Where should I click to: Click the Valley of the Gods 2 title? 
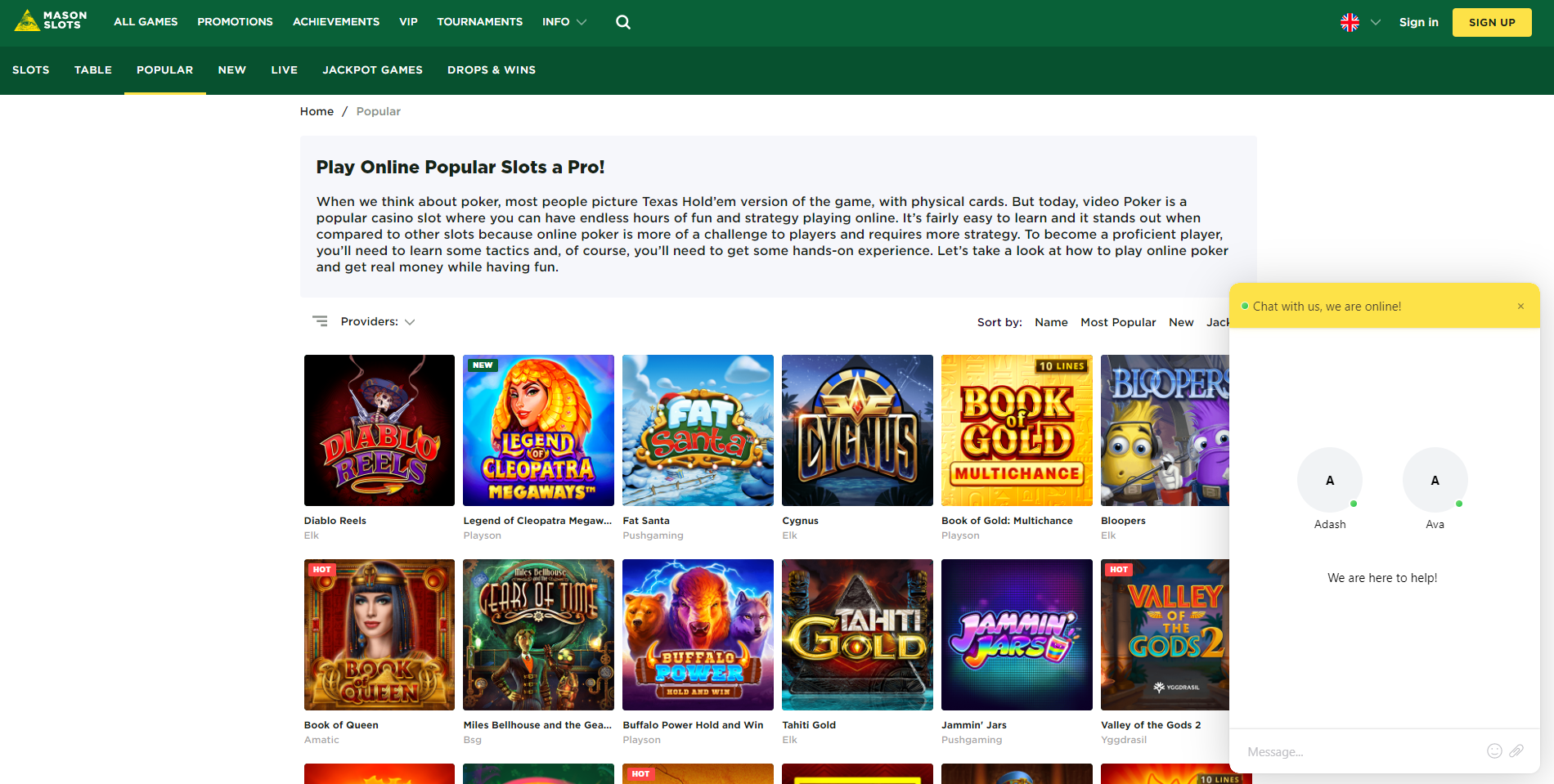pos(1151,725)
